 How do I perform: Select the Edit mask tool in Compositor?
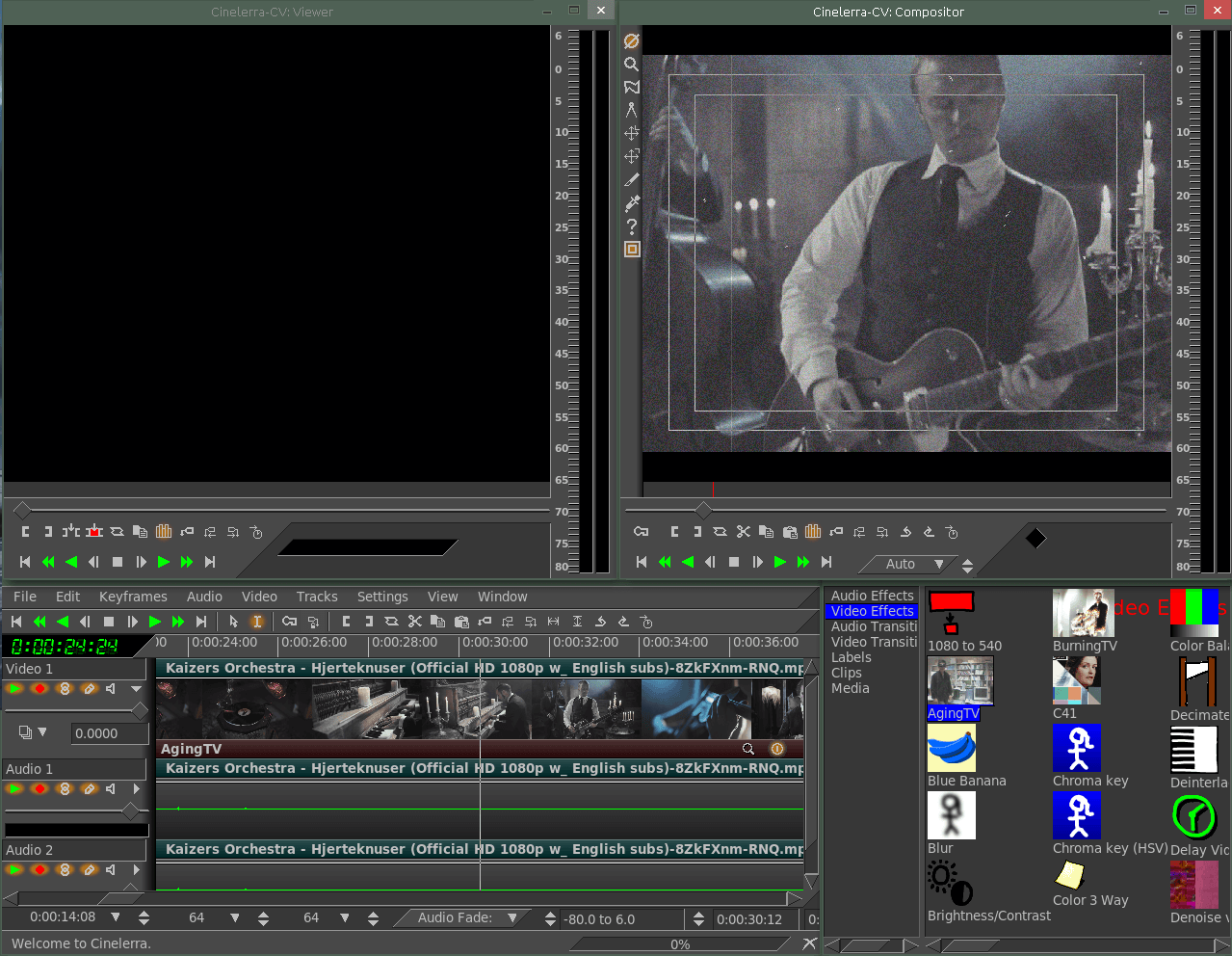(x=632, y=87)
